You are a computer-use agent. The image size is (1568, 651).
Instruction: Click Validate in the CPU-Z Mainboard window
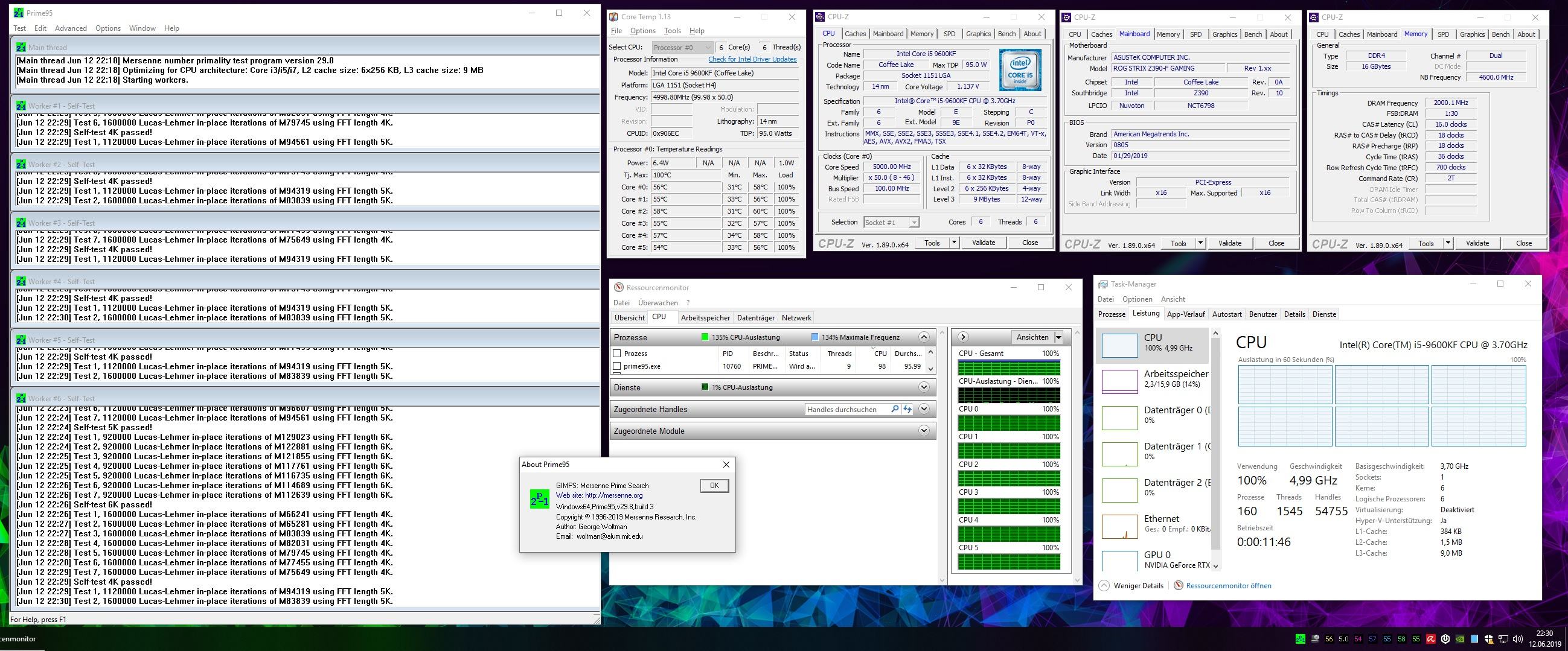(x=1229, y=243)
